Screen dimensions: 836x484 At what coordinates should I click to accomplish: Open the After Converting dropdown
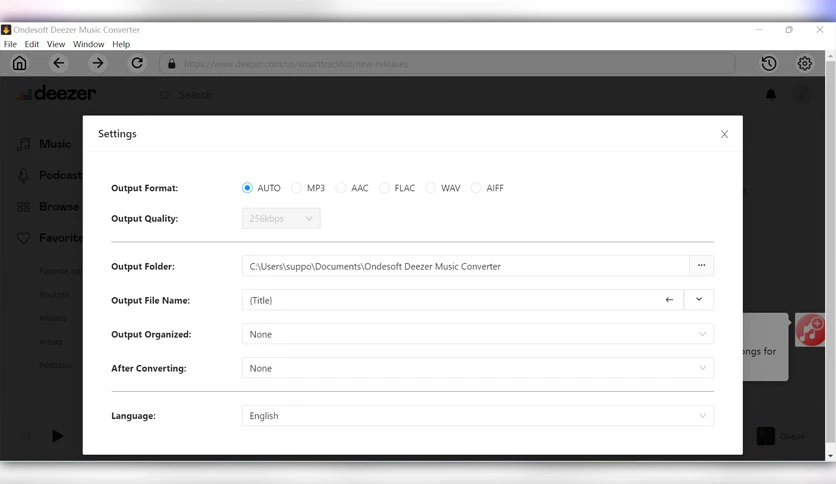[x=478, y=368]
